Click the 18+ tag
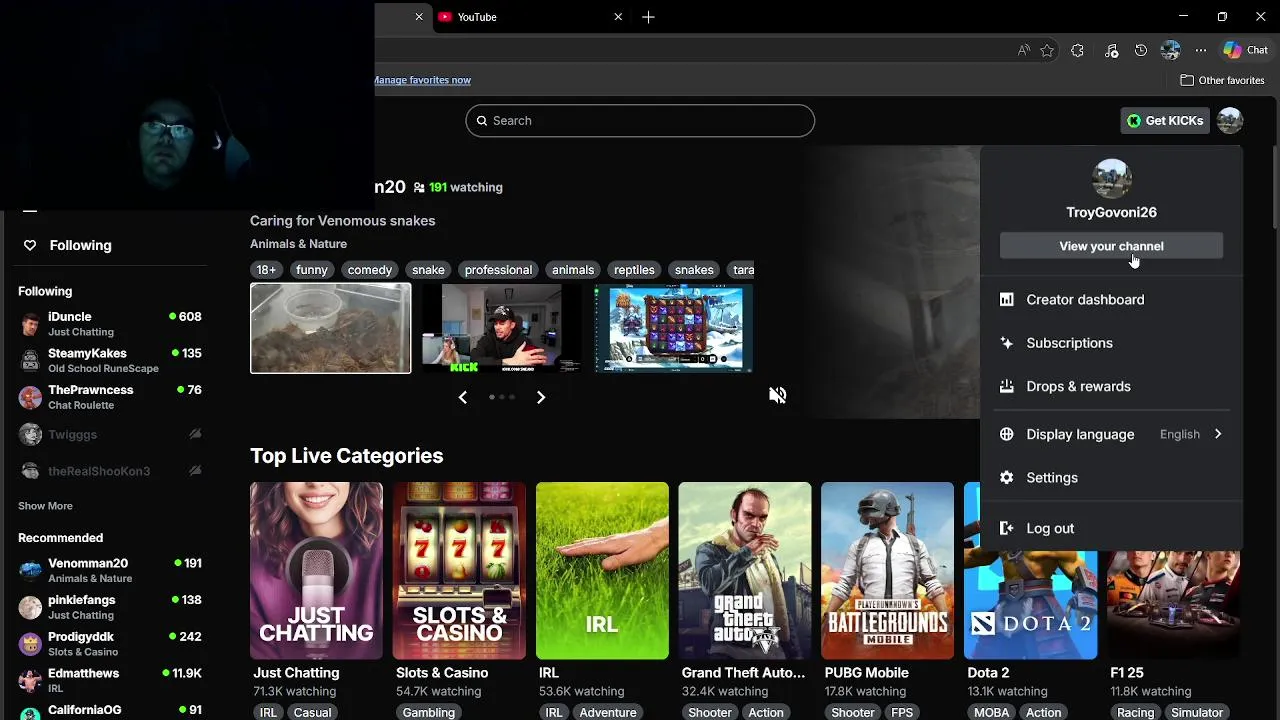This screenshot has height=720, width=1280. point(266,270)
